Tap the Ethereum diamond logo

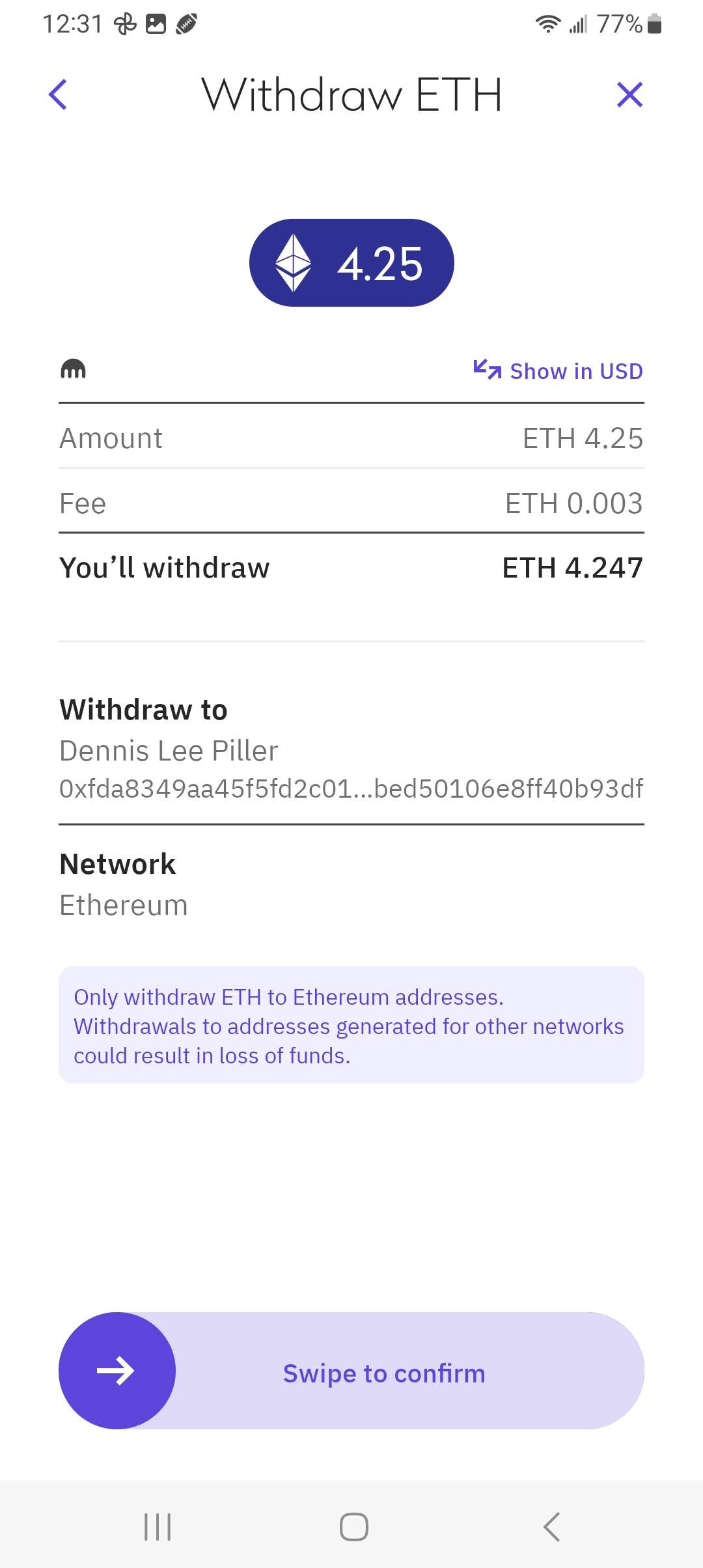pos(294,262)
